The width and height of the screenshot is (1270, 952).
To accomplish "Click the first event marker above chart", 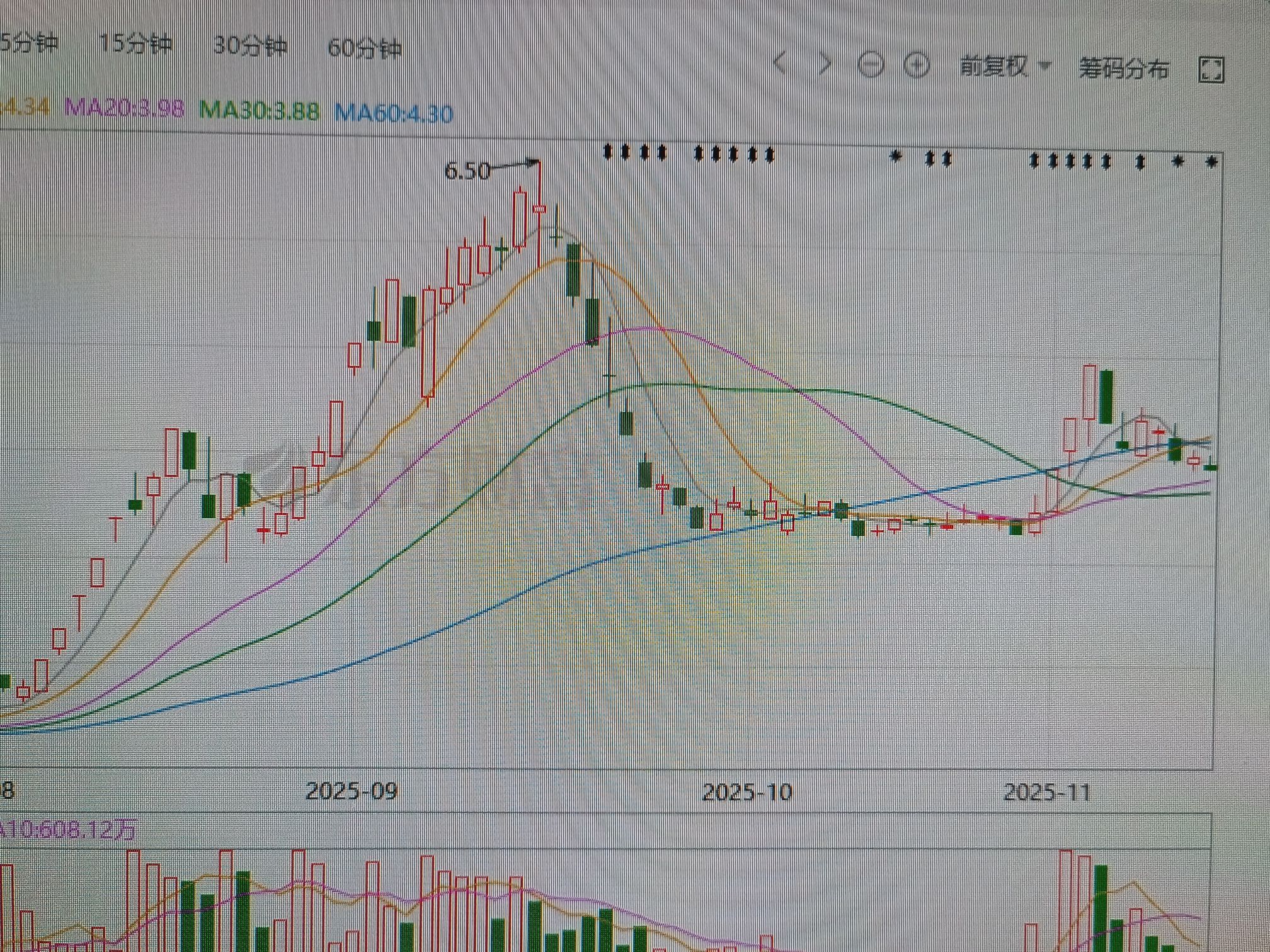I will [x=608, y=152].
